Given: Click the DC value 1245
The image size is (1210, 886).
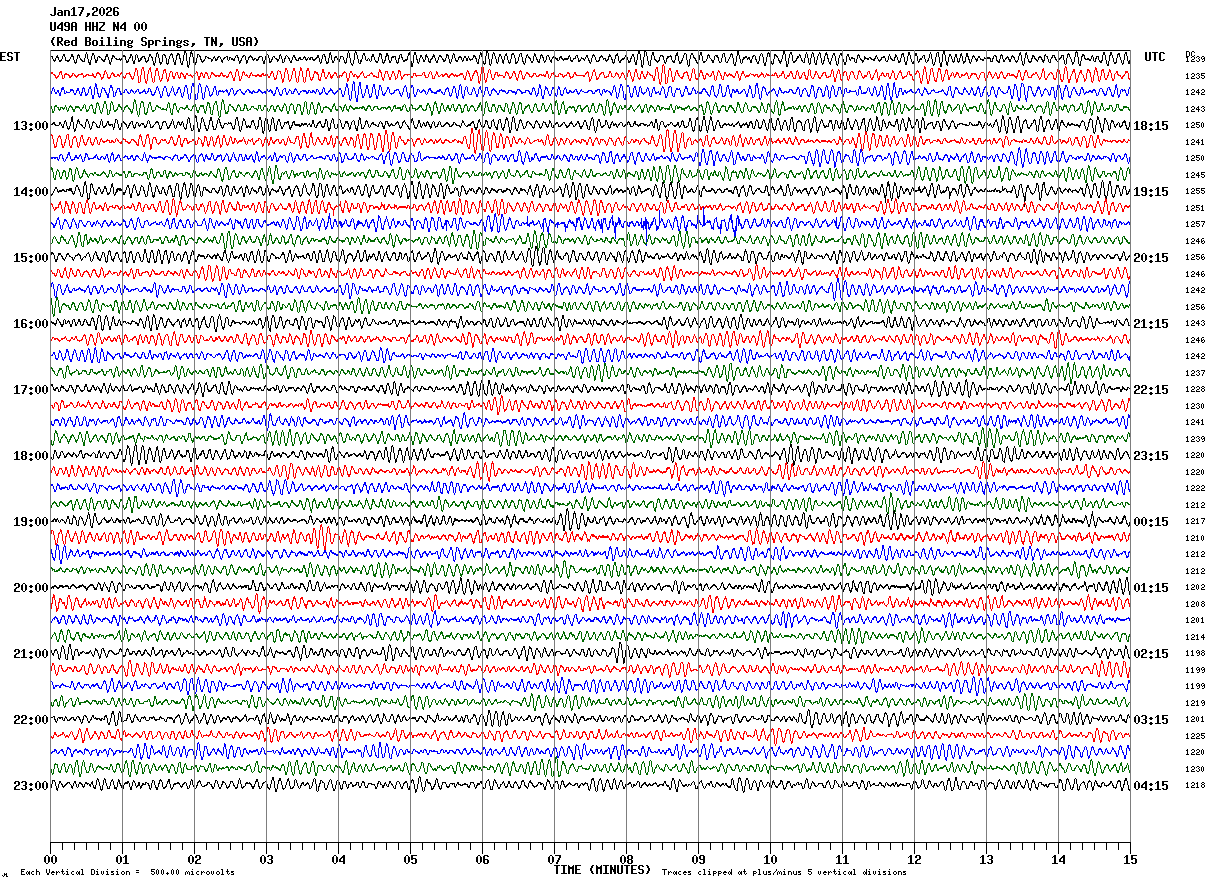Looking at the screenshot, I should [1195, 175].
